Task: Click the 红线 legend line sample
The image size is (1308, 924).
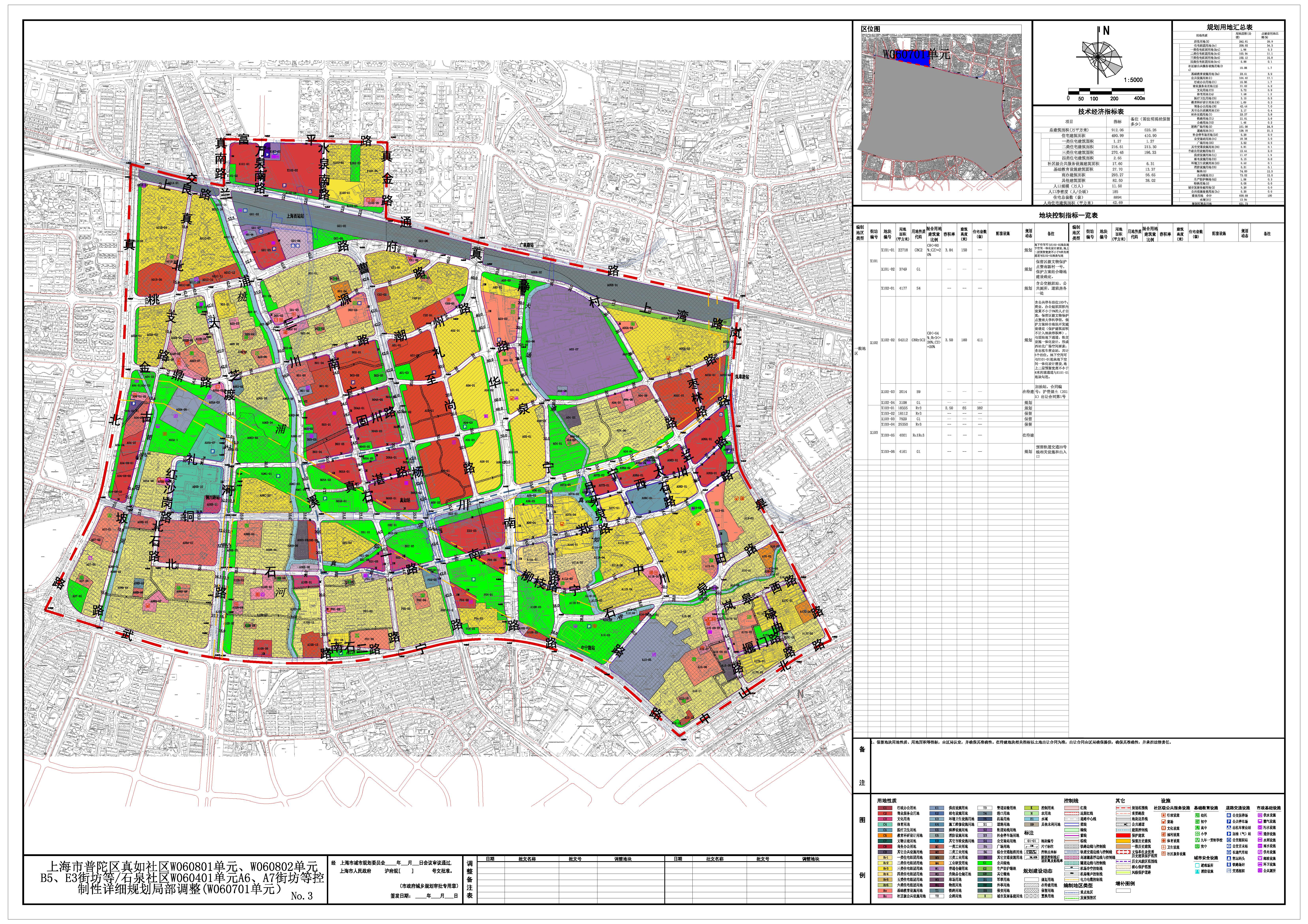Action: pos(1072,808)
